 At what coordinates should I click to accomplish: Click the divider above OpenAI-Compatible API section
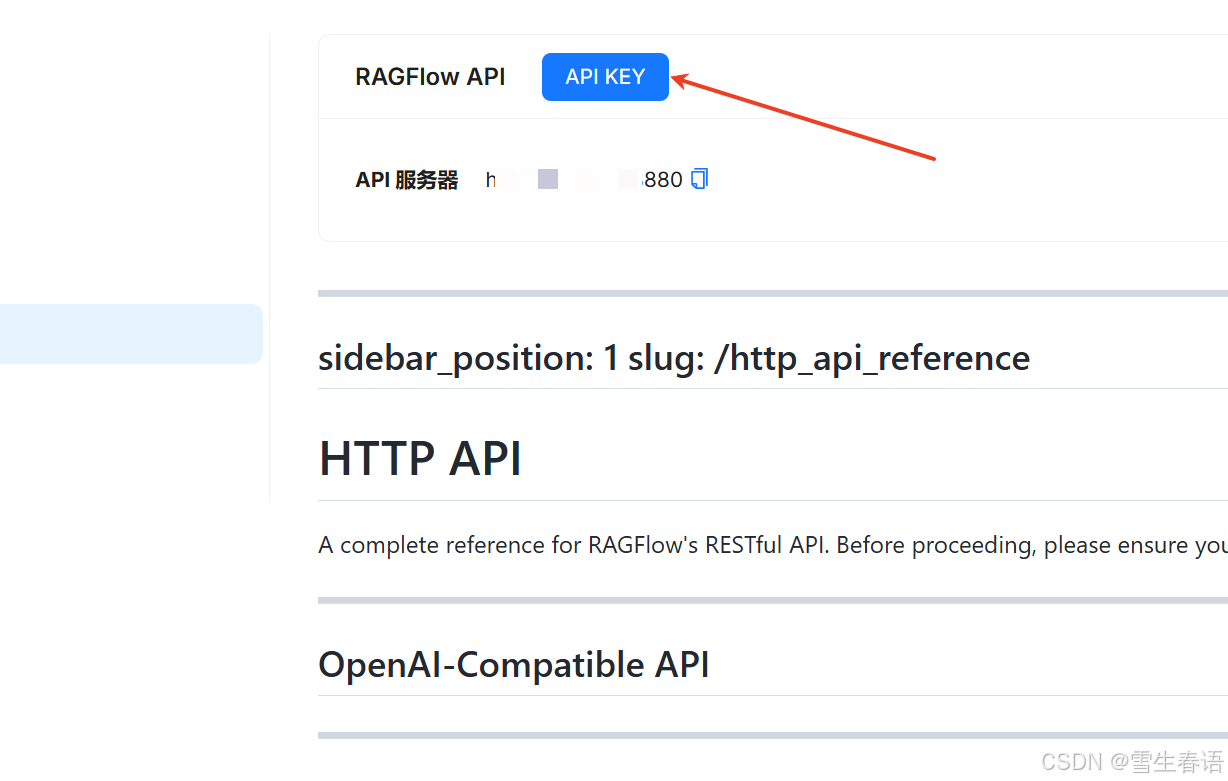point(700,601)
